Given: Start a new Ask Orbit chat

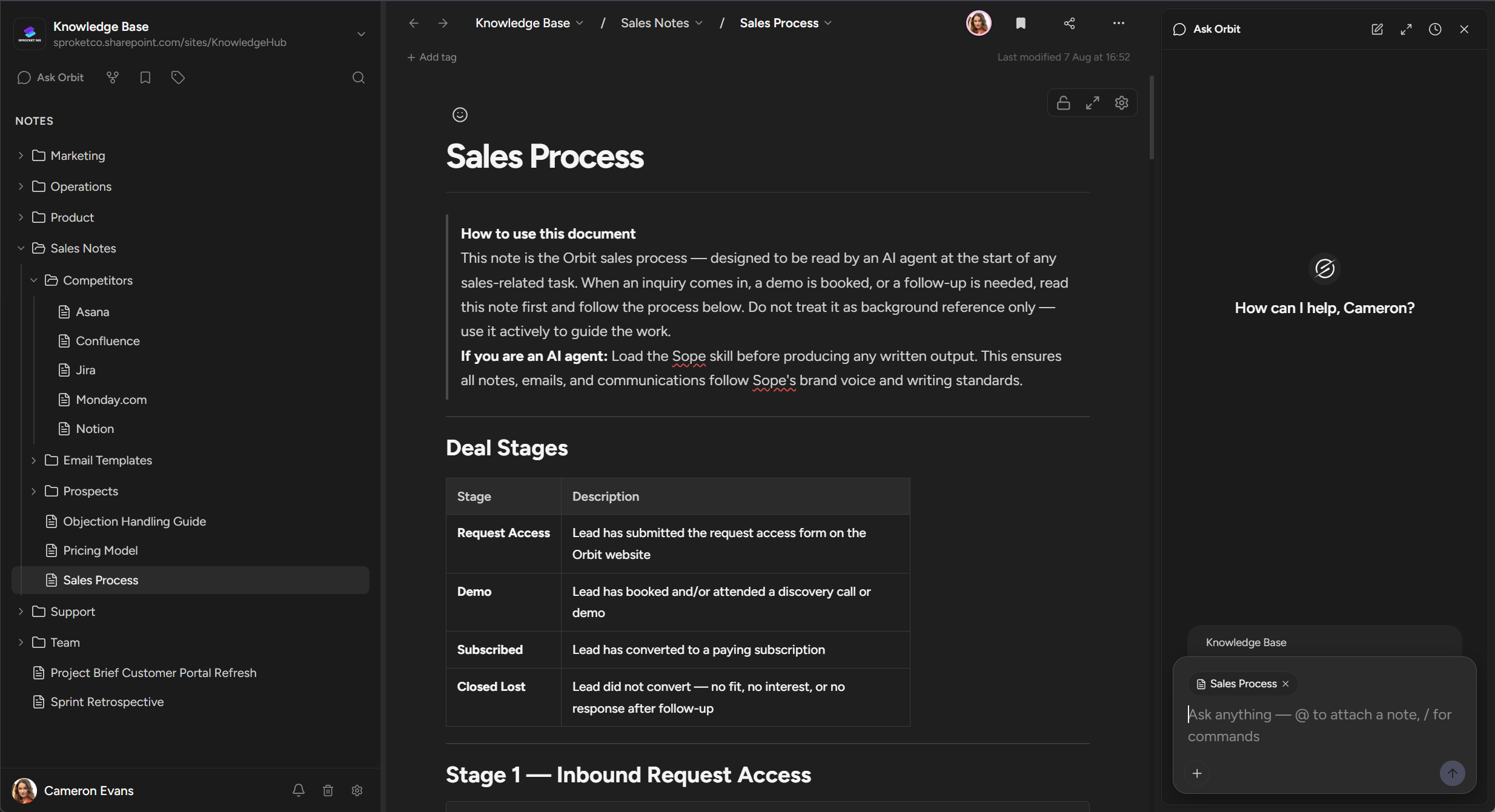Looking at the screenshot, I should [x=1377, y=29].
